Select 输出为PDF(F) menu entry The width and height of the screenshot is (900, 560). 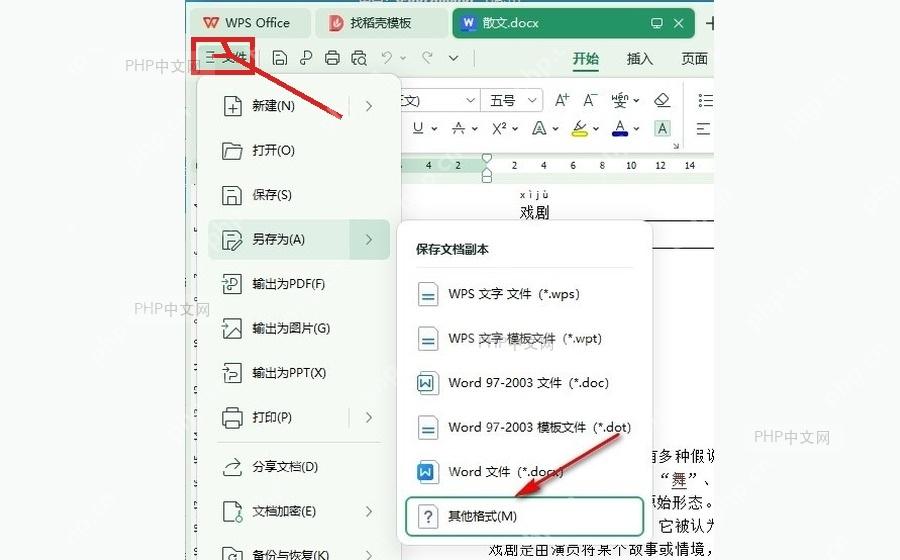tap(299, 284)
